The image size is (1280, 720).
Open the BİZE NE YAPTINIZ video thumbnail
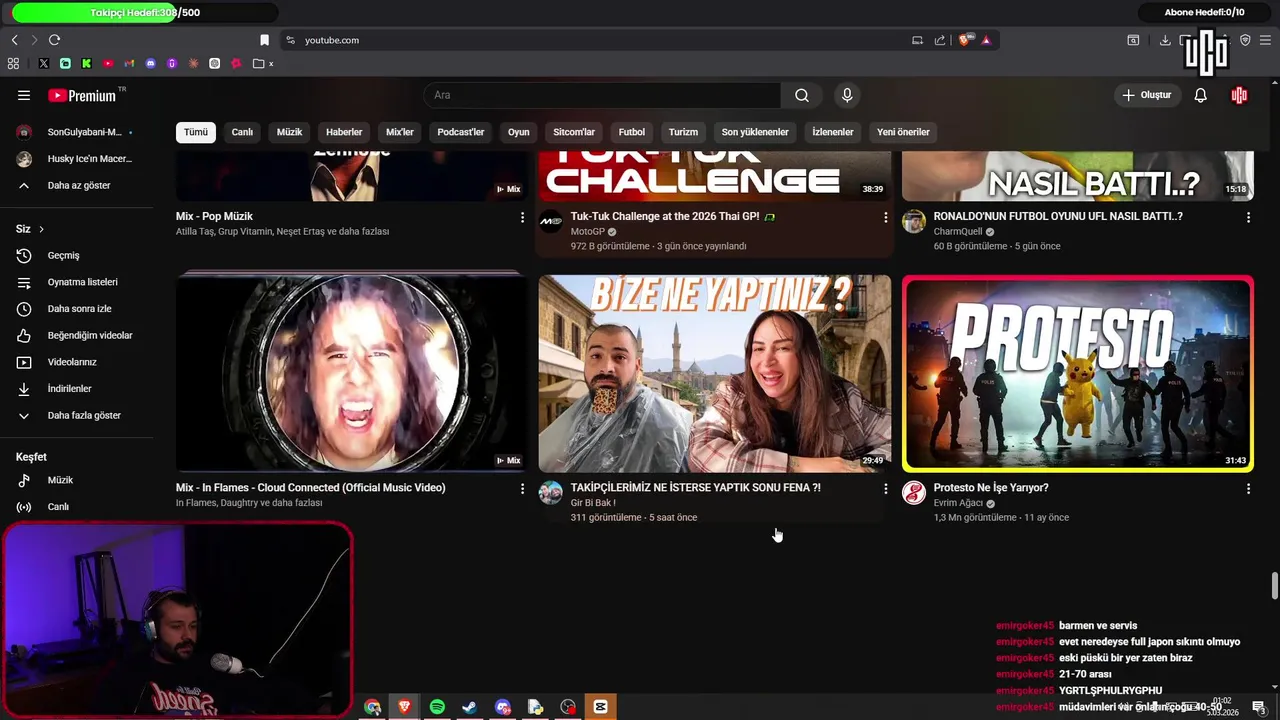(715, 373)
